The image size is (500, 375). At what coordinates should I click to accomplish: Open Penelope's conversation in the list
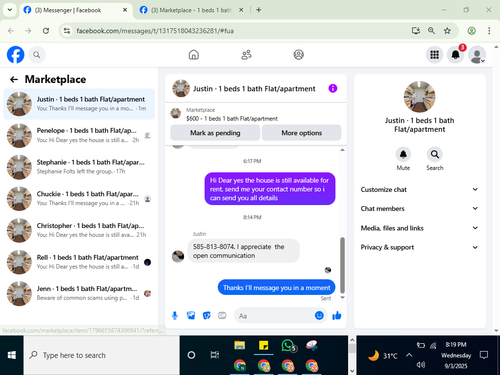click(x=79, y=135)
